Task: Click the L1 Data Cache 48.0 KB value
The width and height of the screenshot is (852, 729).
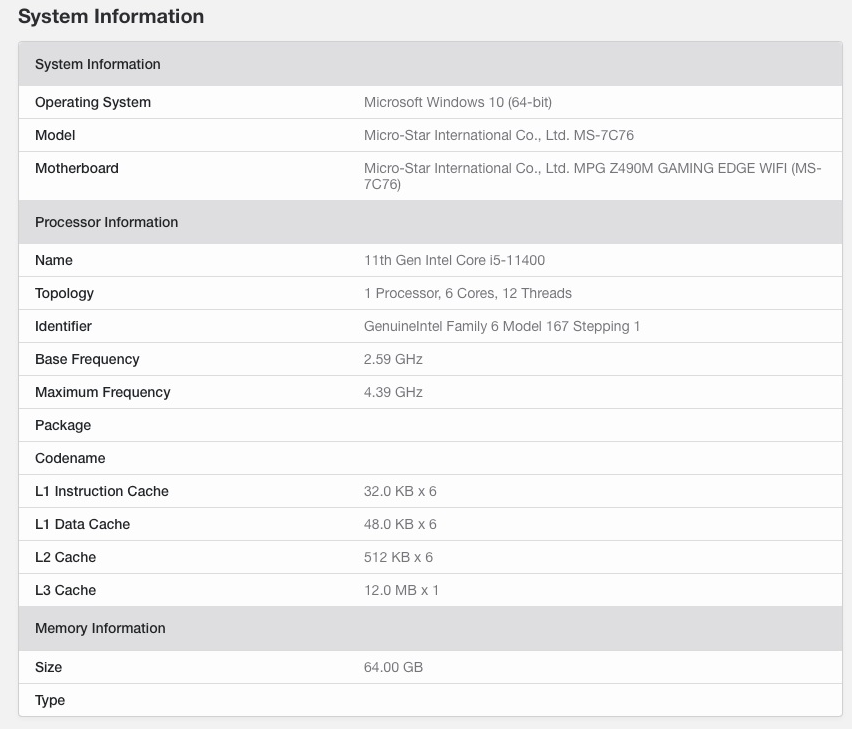Action: [400, 524]
